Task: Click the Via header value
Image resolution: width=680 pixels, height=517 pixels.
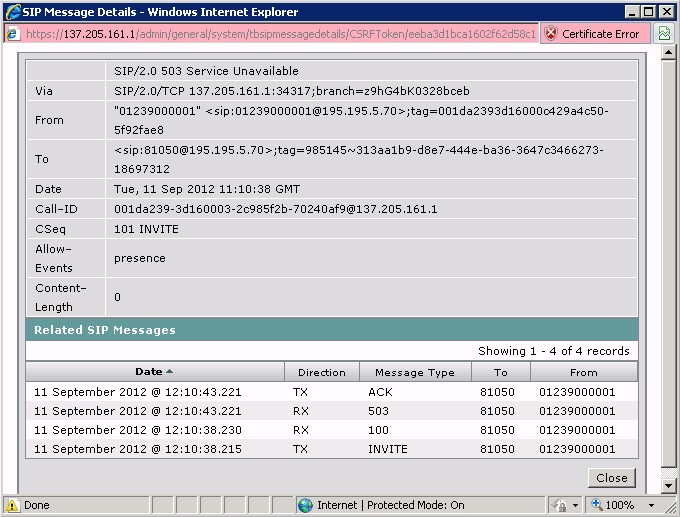Action: pos(291,91)
